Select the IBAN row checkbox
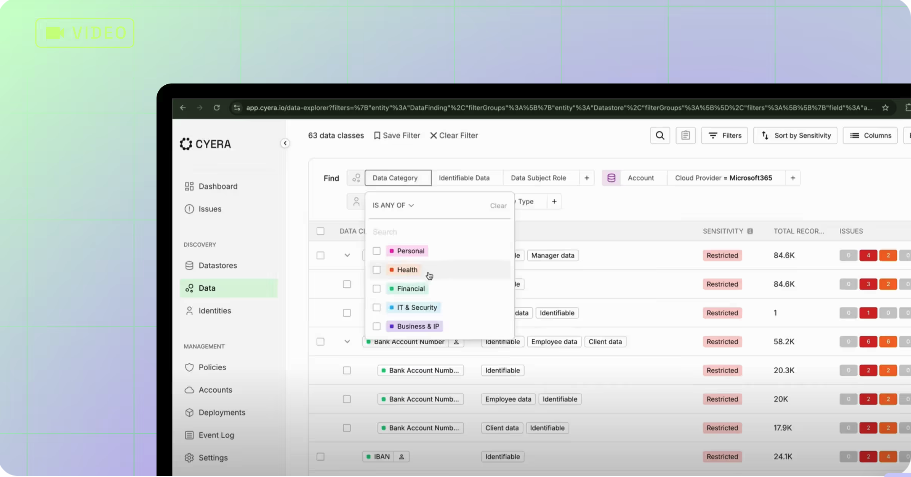This screenshot has width=911, height=477. 320,457
